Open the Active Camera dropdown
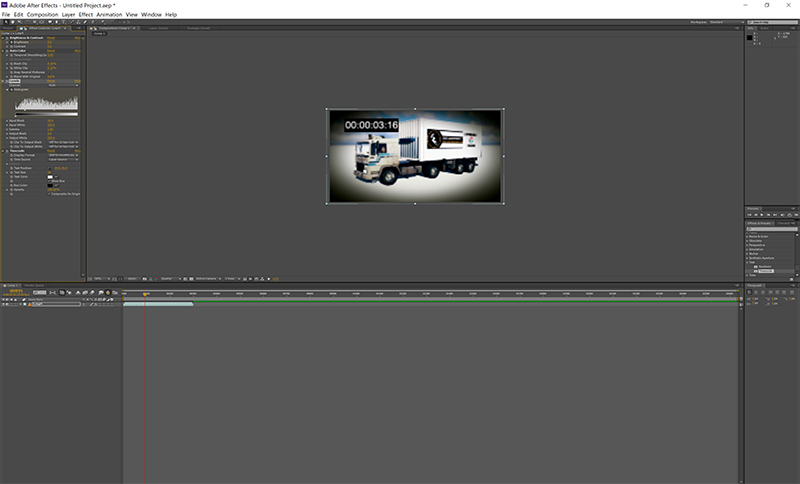This screenshot has width=800, height=484. (209, 279)
